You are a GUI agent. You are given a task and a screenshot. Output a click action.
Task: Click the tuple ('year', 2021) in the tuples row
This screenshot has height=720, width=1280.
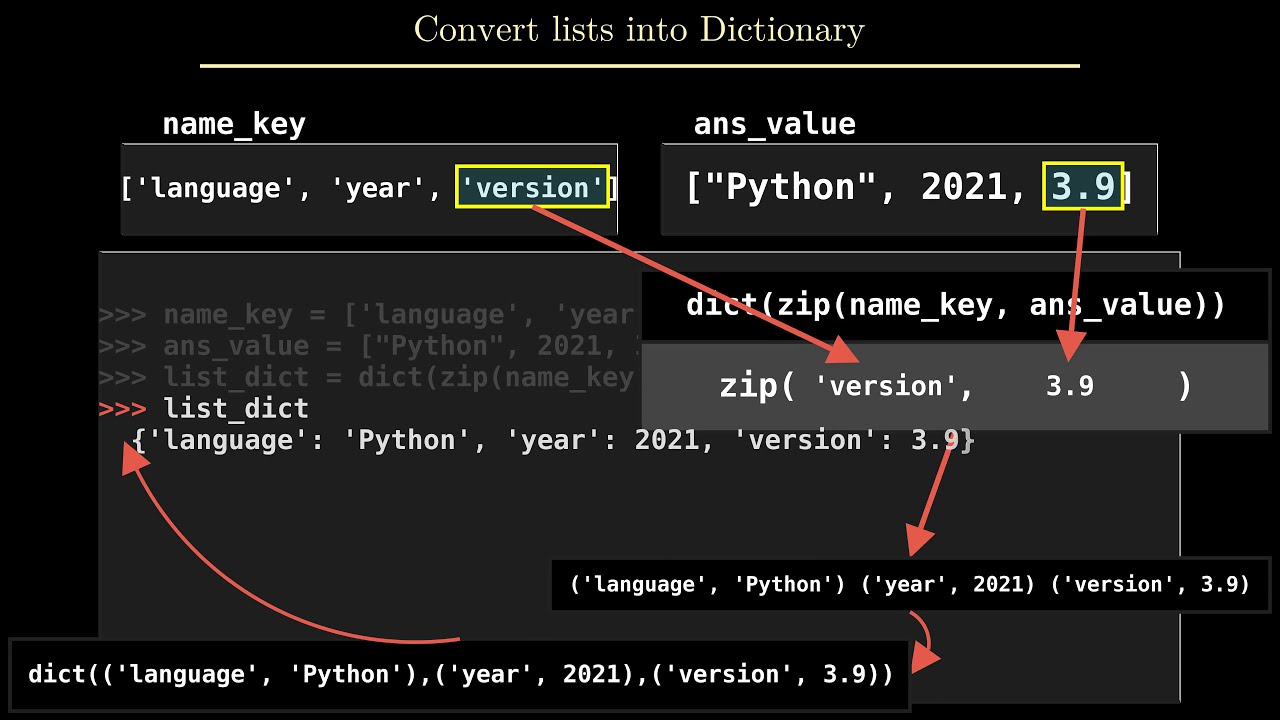(950, 584)
